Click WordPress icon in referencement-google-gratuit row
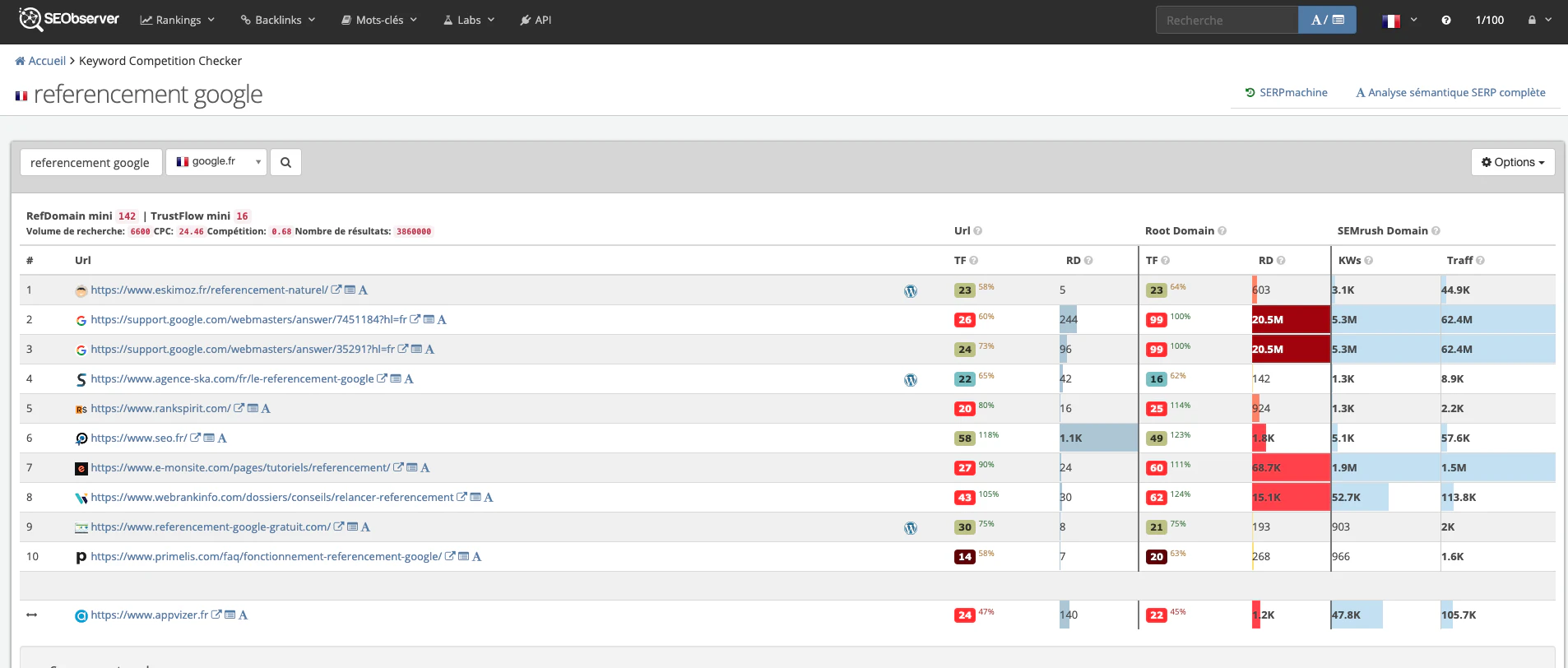1568x668 pixels. [x=911, y=528]
